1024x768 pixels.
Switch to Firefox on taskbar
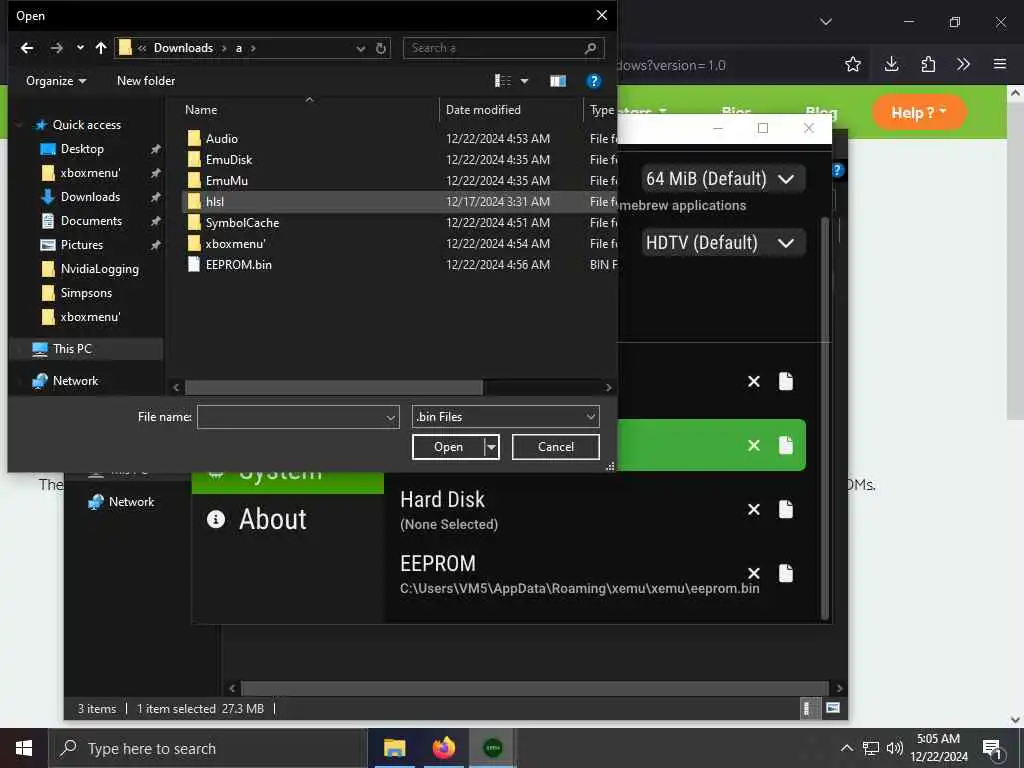pos(443,748)
